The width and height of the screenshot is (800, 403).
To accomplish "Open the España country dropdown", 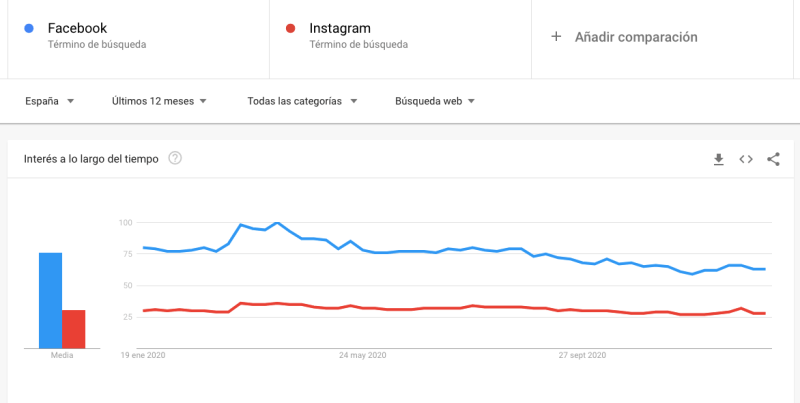I will click(50, 101).
